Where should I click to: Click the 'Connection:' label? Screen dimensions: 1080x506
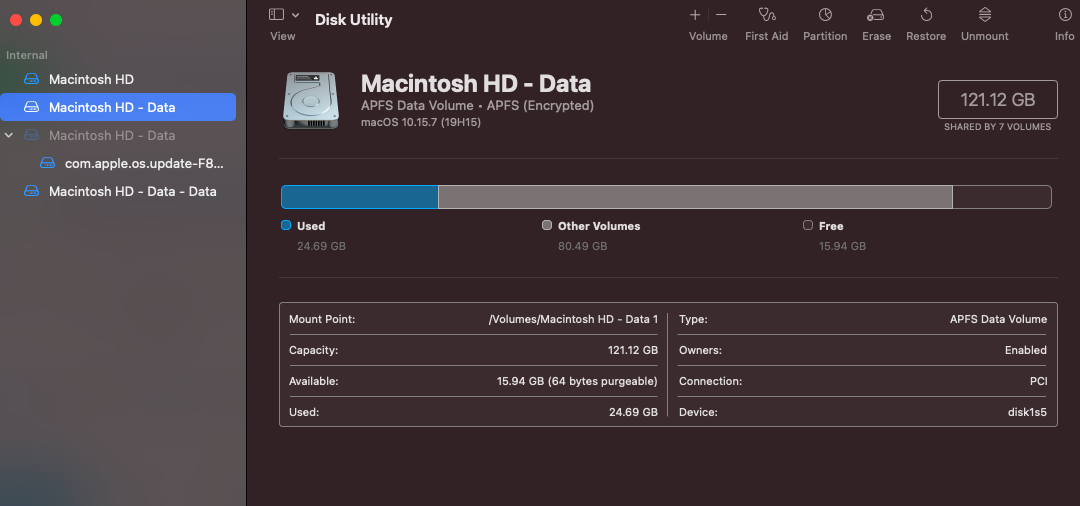tap(711, 381)
